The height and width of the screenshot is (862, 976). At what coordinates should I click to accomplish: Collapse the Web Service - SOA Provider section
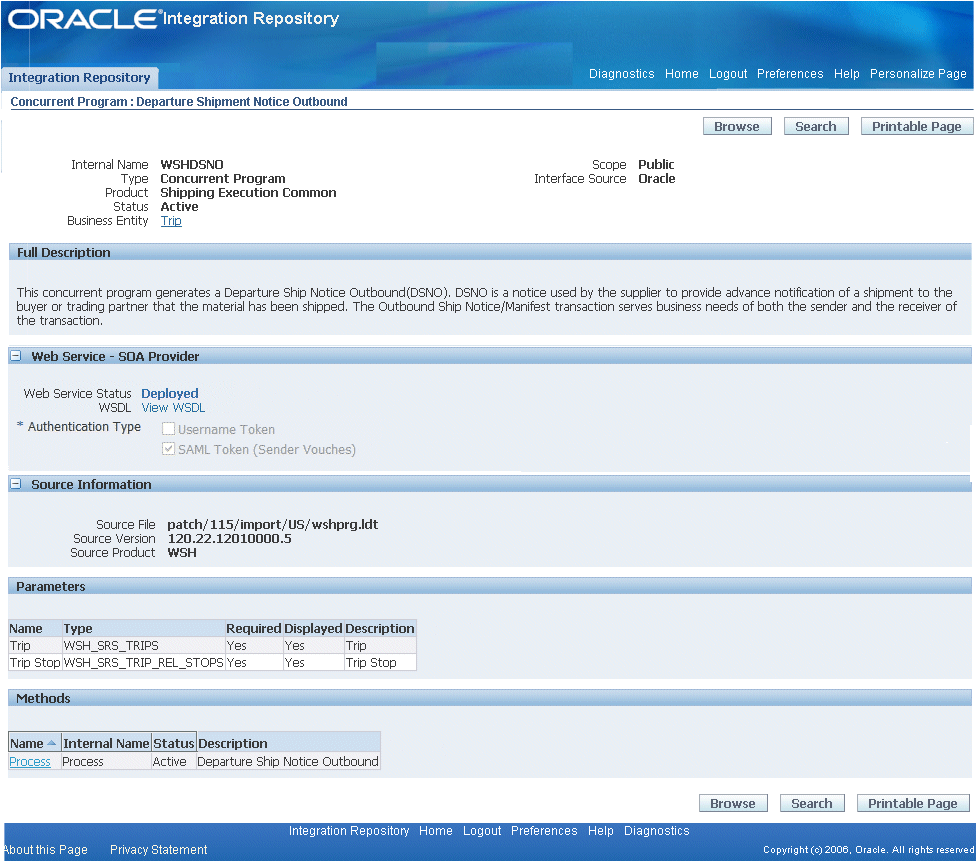pyautogui.click(x=16, y=356)
